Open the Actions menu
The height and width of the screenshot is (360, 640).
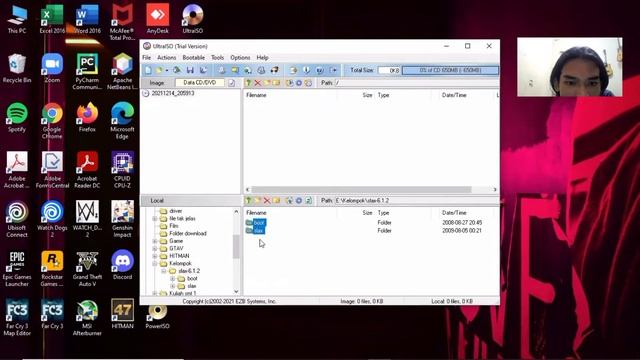[x=167, y=58]
